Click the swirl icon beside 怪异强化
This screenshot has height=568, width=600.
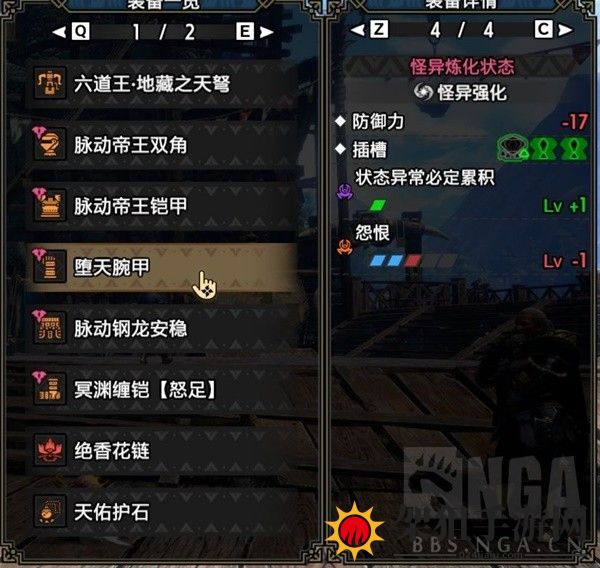(x=423, y=92)
